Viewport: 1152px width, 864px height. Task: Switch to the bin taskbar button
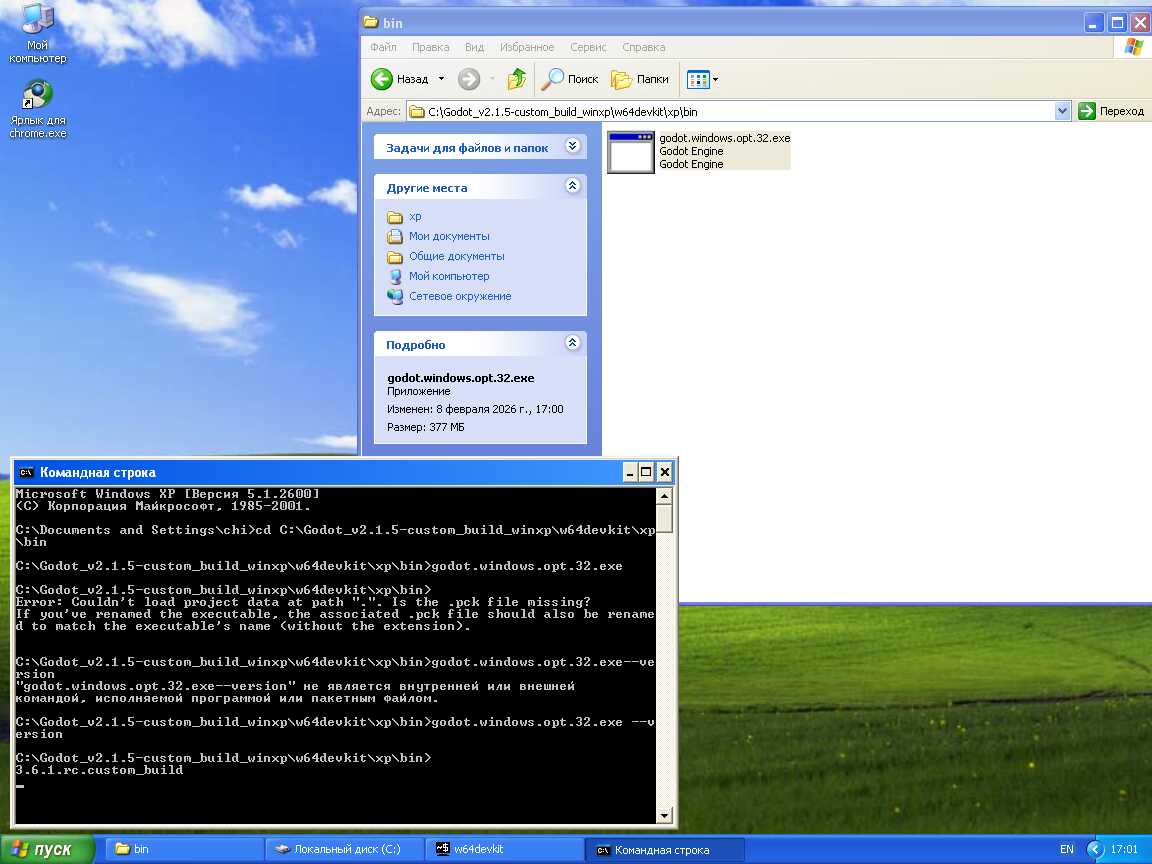pyautogui.click(x=184, y=849)
